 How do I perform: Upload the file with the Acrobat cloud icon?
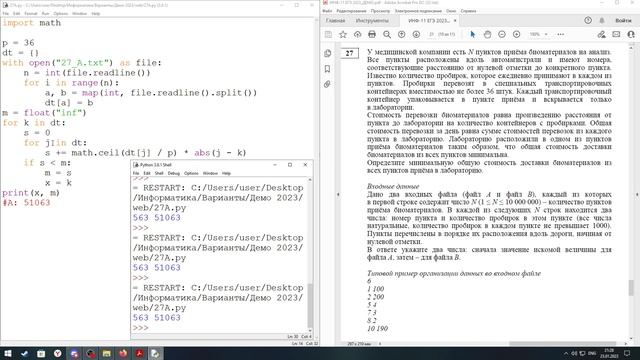click(358, 35)
